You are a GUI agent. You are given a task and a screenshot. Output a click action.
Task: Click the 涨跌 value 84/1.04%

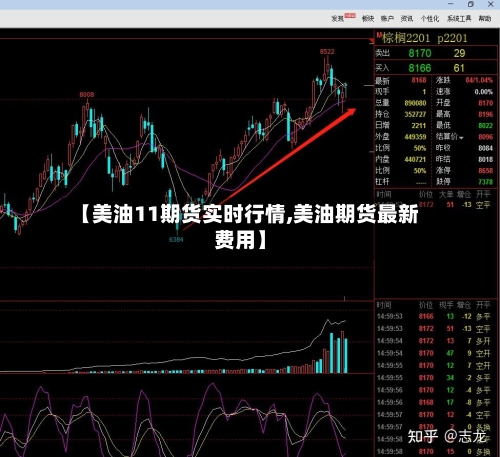[479, 80]
